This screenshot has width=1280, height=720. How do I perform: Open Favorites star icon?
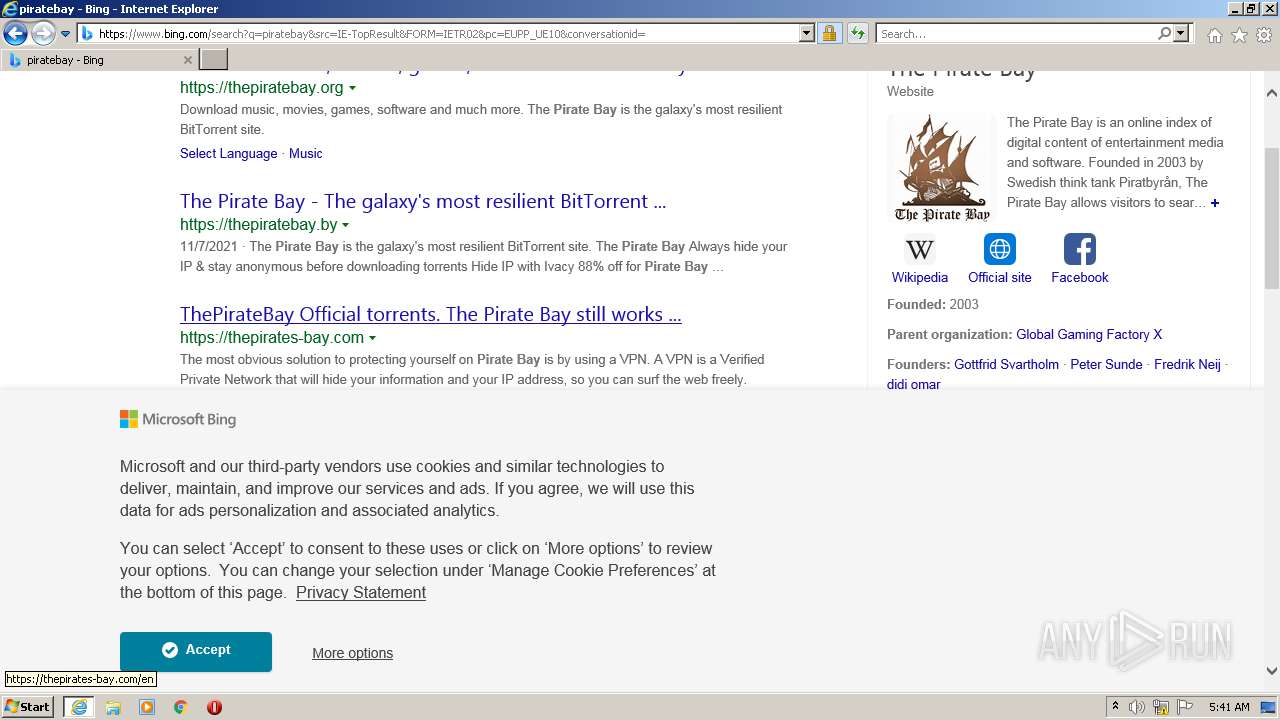pos(1239,35)
